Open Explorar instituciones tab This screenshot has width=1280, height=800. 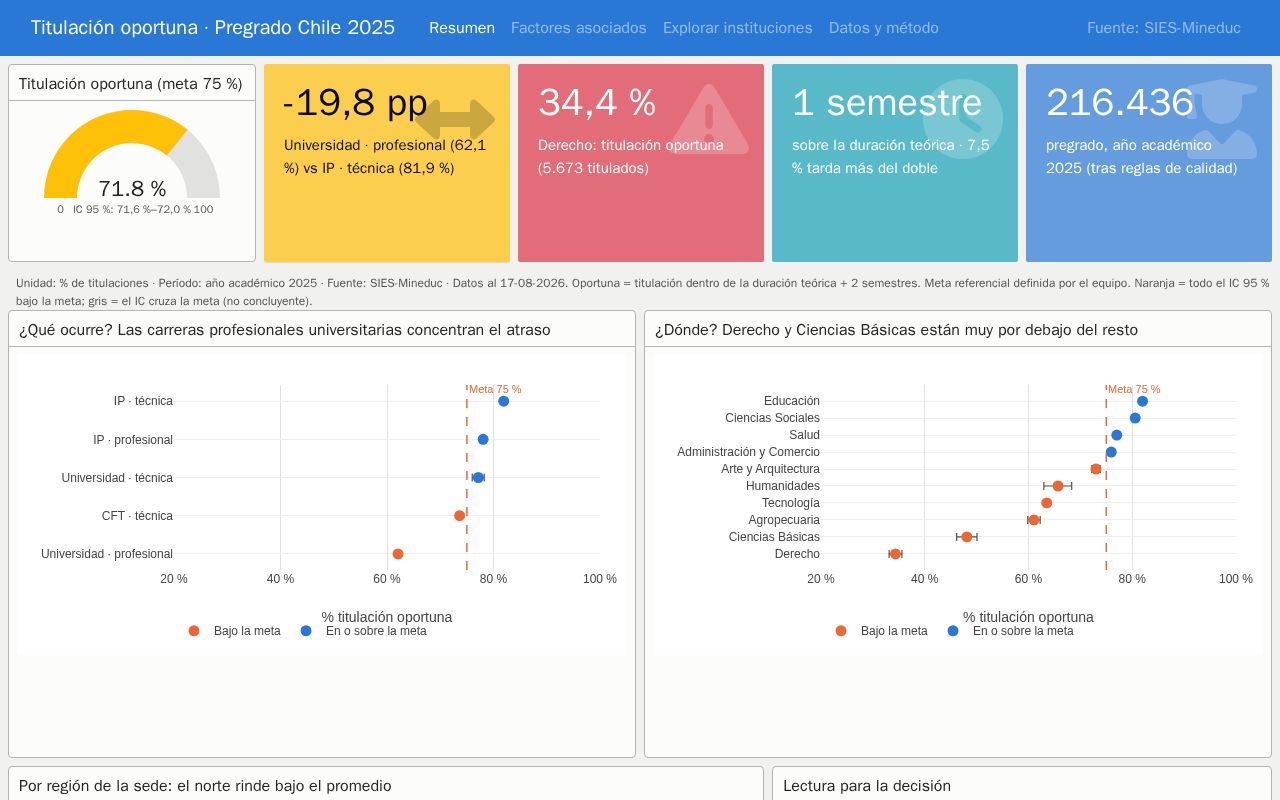coord(737,28)
